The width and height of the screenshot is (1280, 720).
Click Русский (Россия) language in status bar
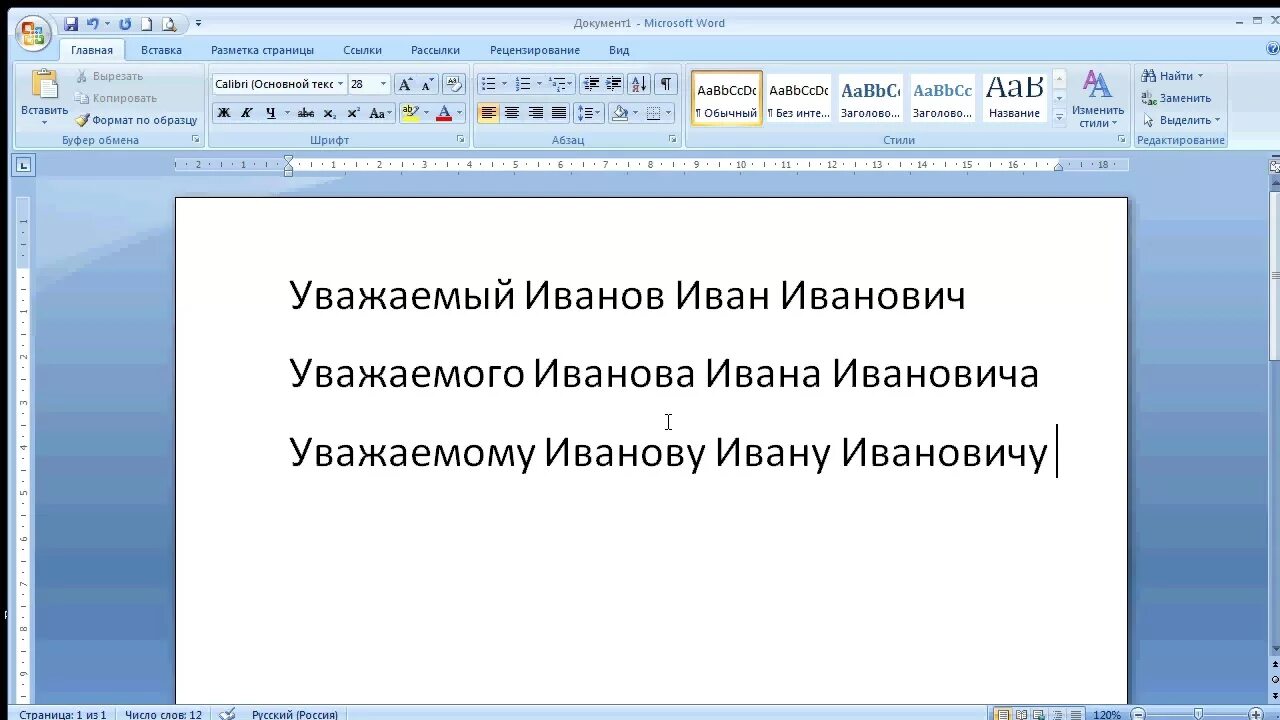(x=294, y=714)
